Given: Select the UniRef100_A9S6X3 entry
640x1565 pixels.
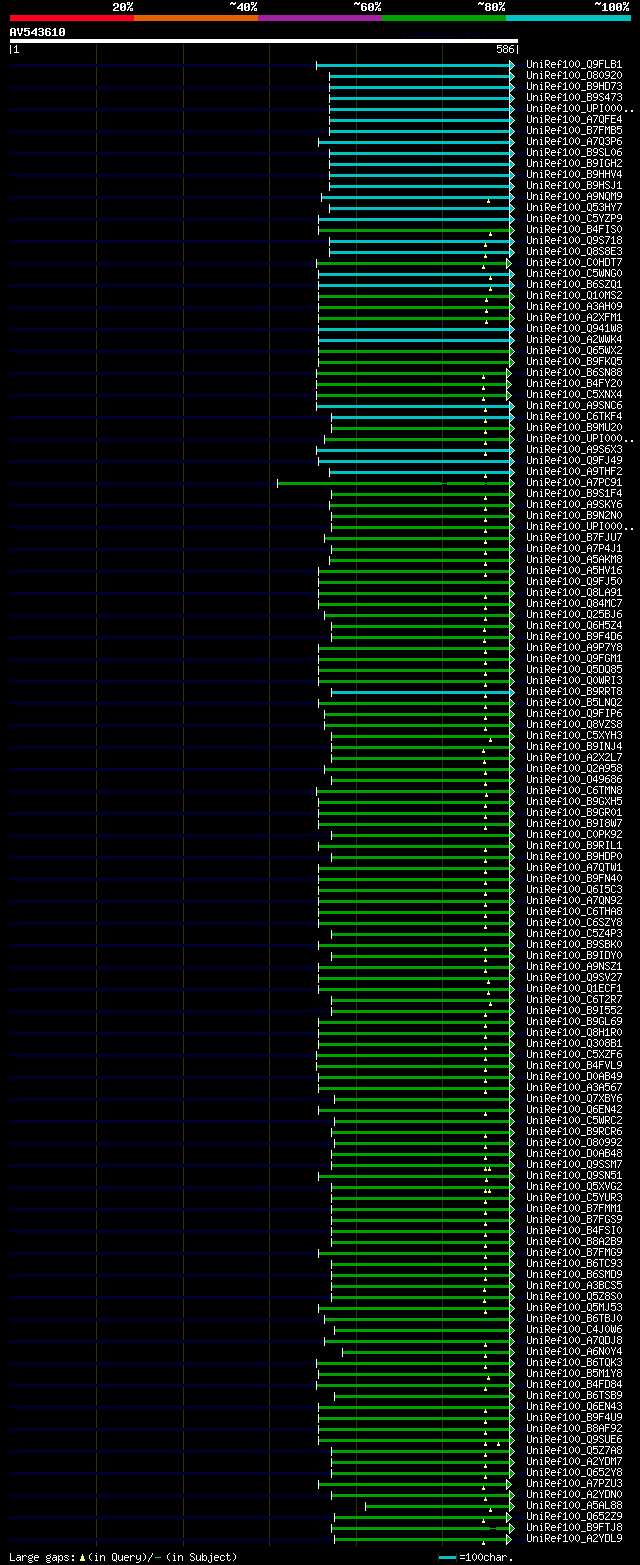Looking at the screenshot, I should click(574, 449).
